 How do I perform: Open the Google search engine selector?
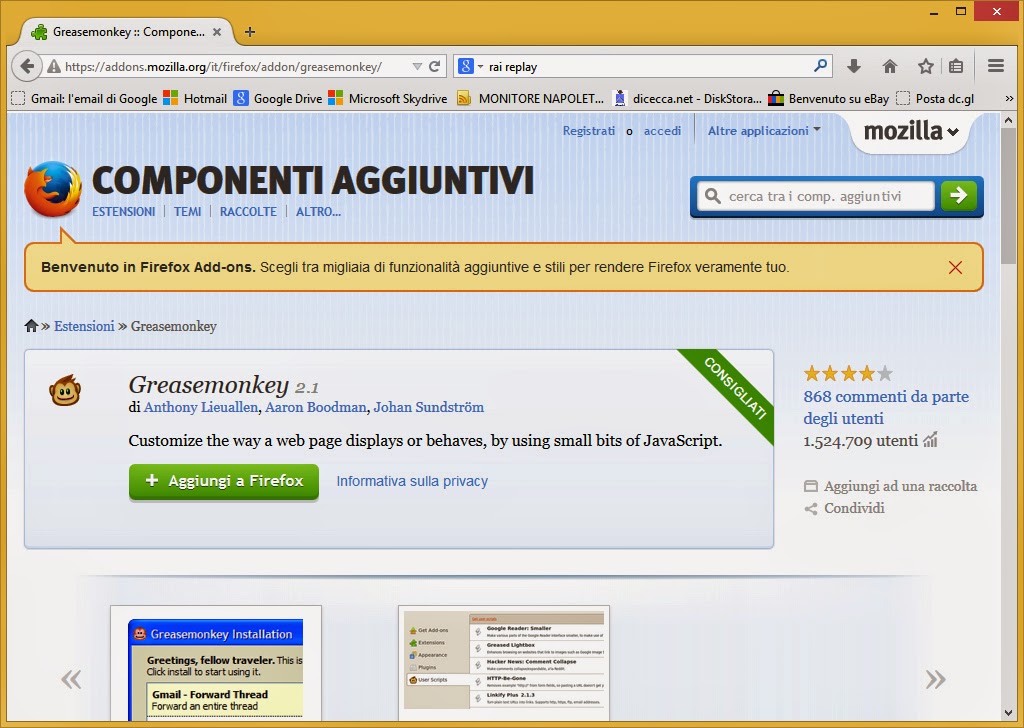[x=470, y=67]
